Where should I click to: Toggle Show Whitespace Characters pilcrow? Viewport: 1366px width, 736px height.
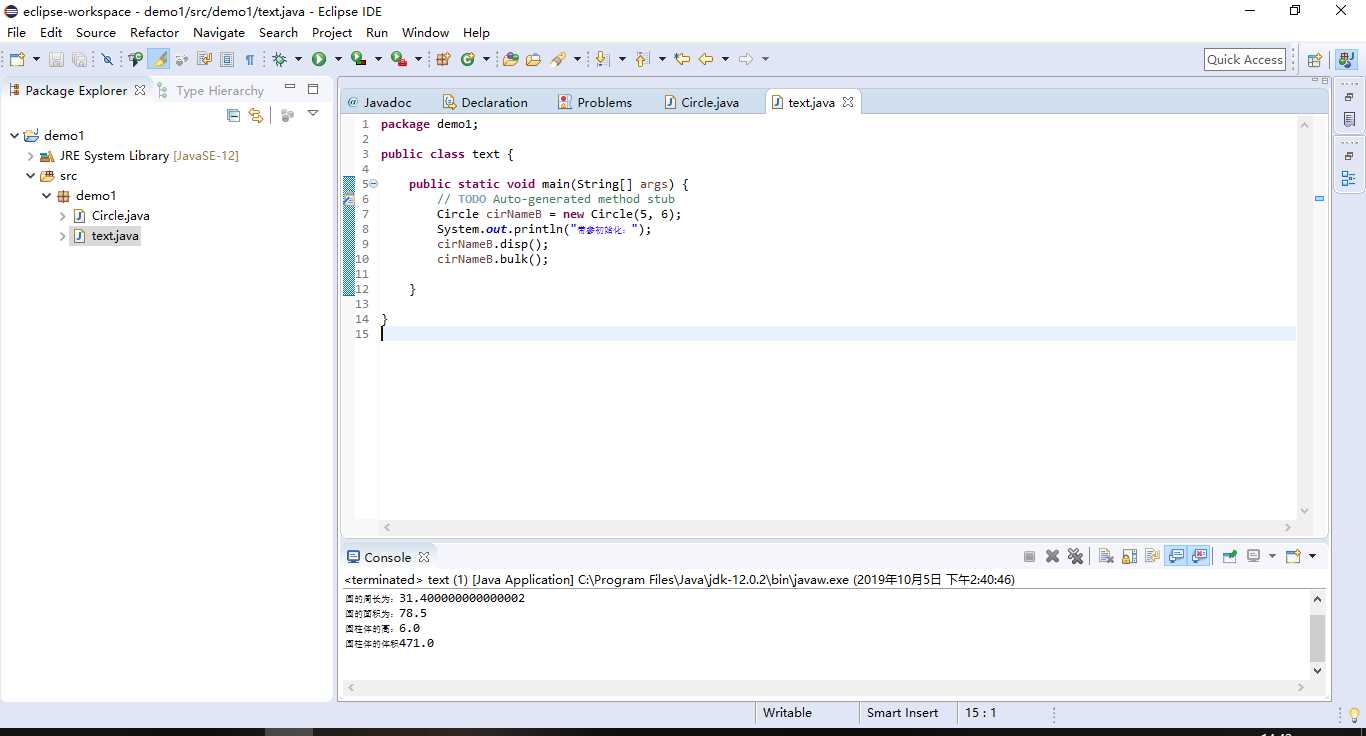[250, 59]
